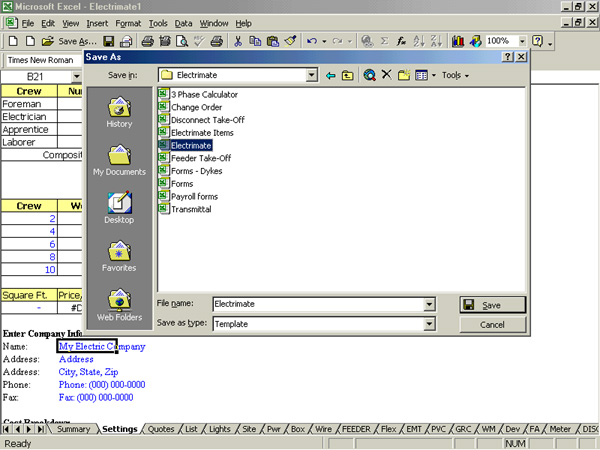Click the Paste Function fx icon

(x=401, y=41)
